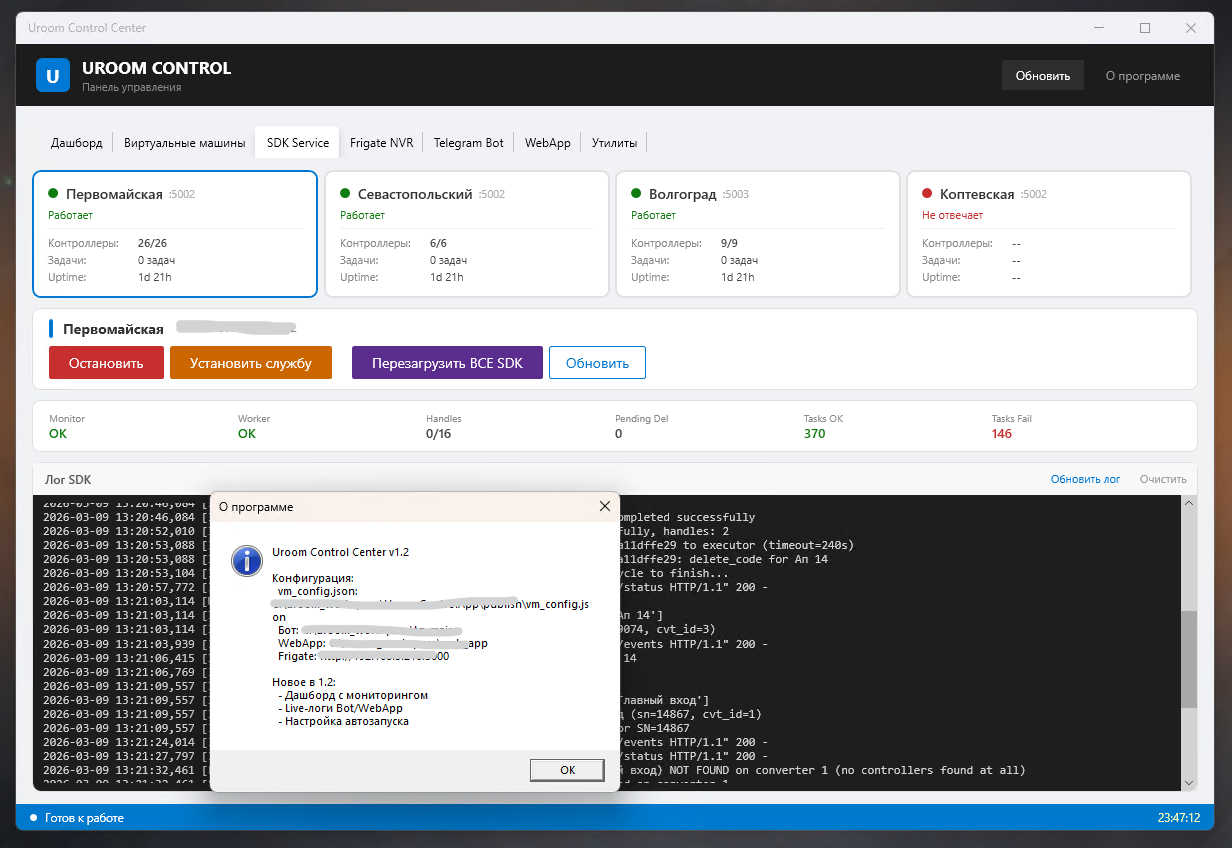
Task: Click the Handles value 0/16
Action: [439, 434]
